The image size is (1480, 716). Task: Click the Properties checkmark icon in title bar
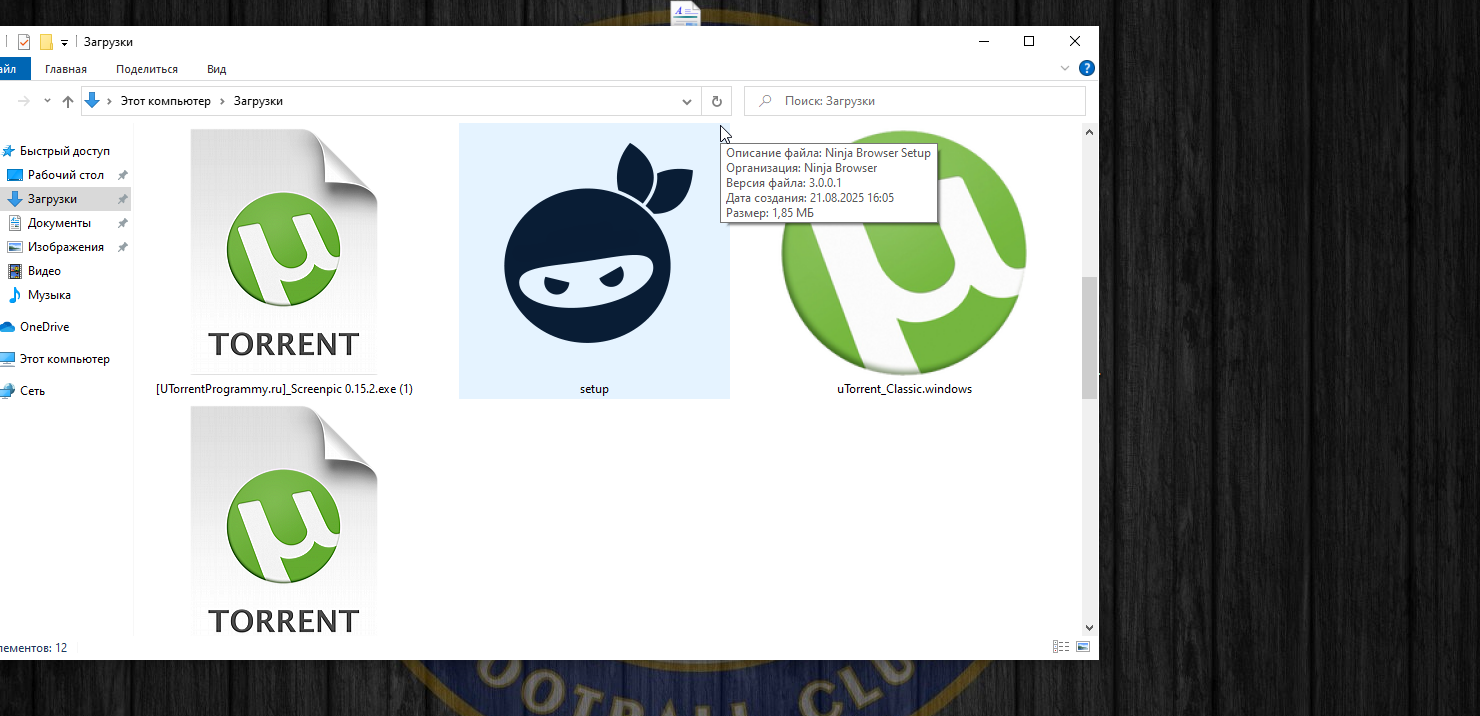(24, 42)
